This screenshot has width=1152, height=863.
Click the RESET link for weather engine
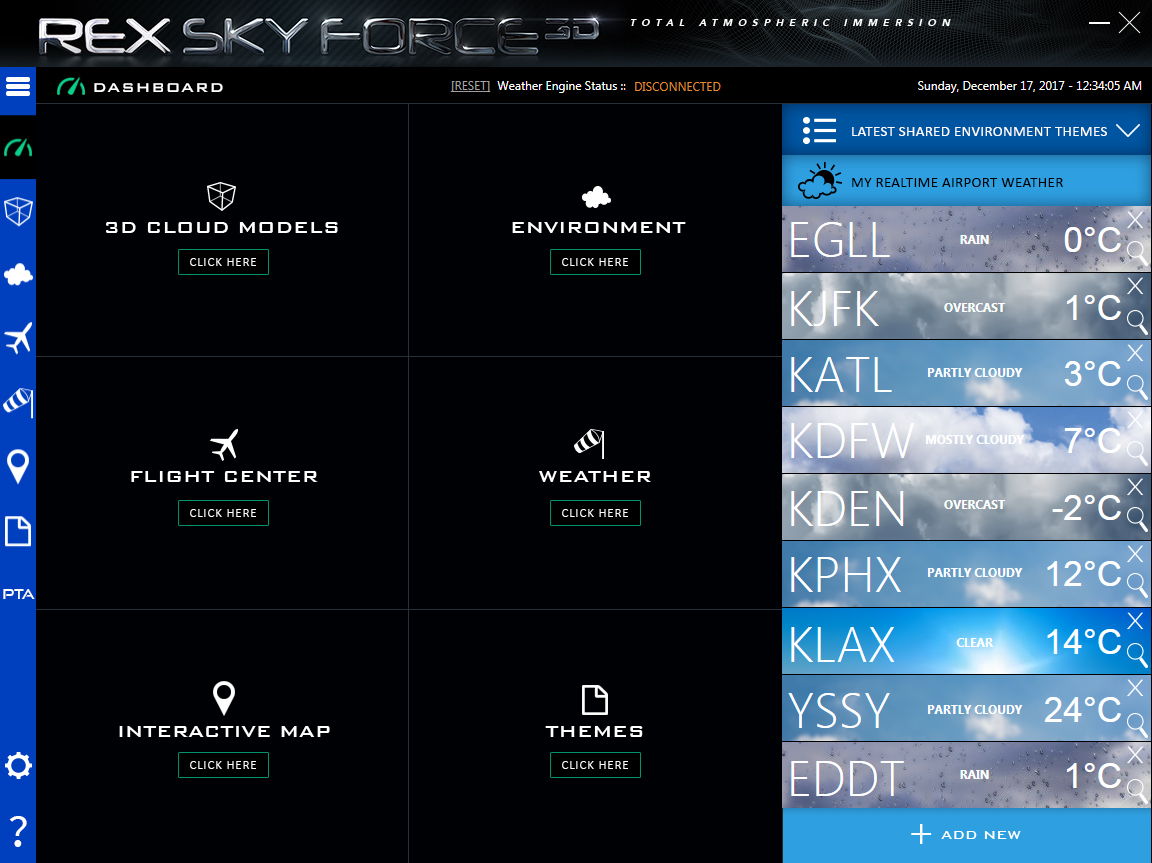(470, 86)
